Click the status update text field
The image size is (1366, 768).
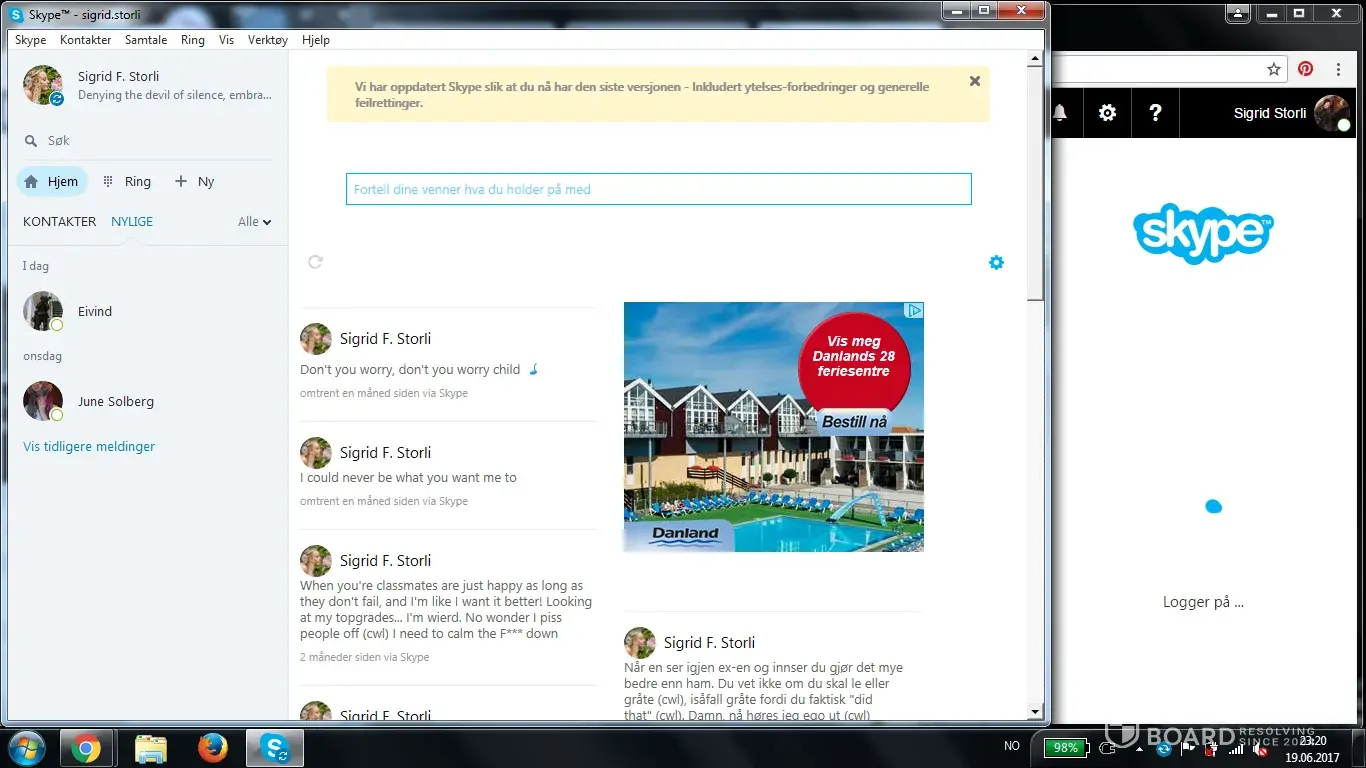[x=658, y=189]
